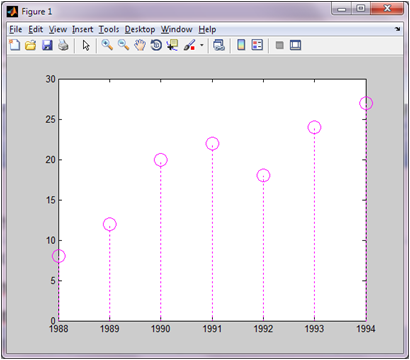Activate the Zoom In tool
The width and height of the screenshot is (410, 360).
click(107, 45)
